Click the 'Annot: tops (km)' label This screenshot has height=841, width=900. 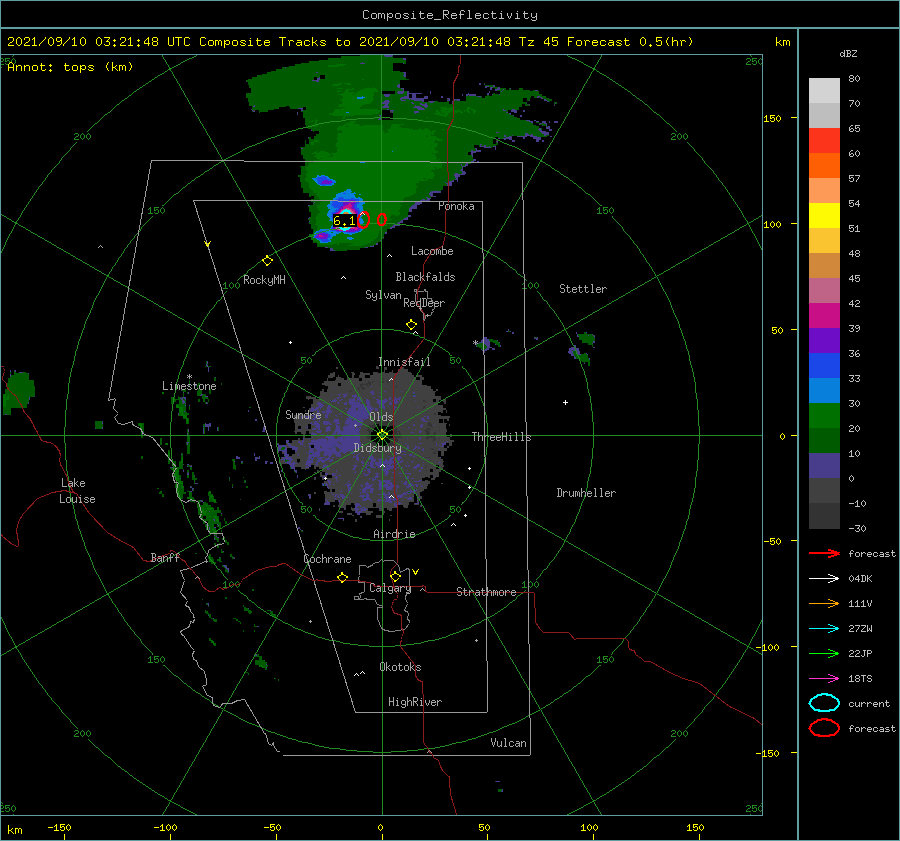coord(70,67)
